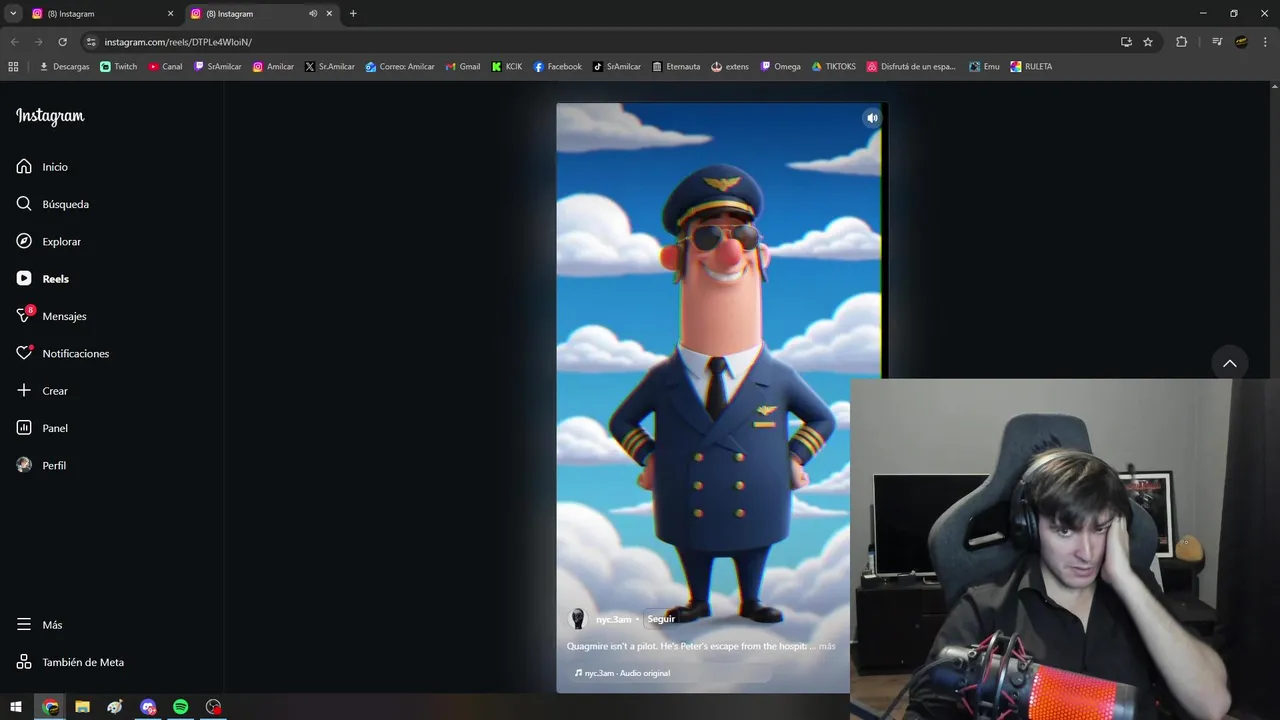The height and width of the screenshot is (720, 1280).
Task: Open Gmail bookmark
Action: tap(463, 67)
